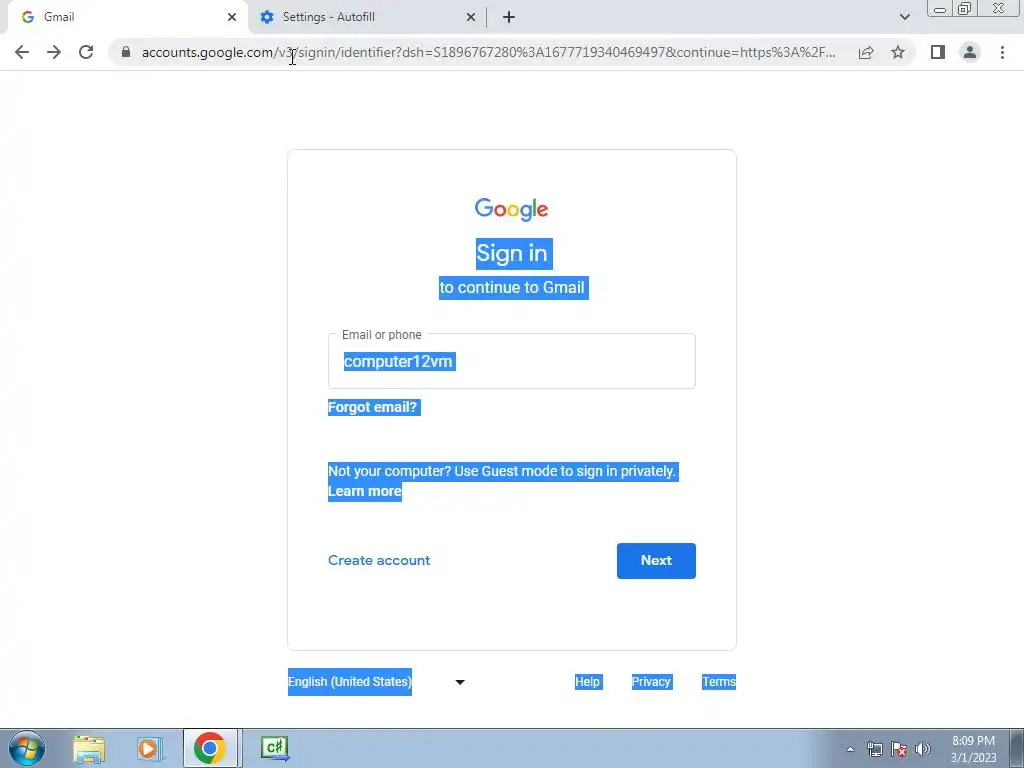Open the Terms link
This screenshot has height=768, width=1024.
click(x=719, y=682)
